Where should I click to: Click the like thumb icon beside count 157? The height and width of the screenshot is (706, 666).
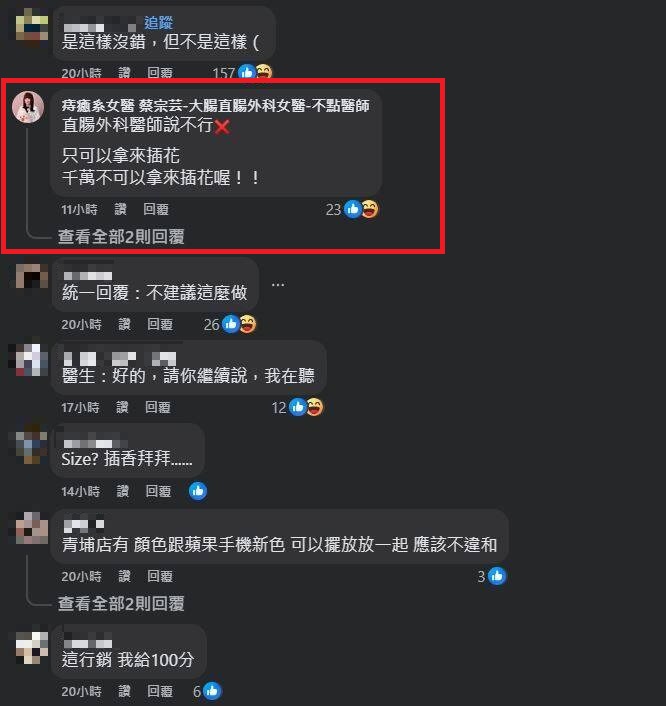[x=247, y=72]
